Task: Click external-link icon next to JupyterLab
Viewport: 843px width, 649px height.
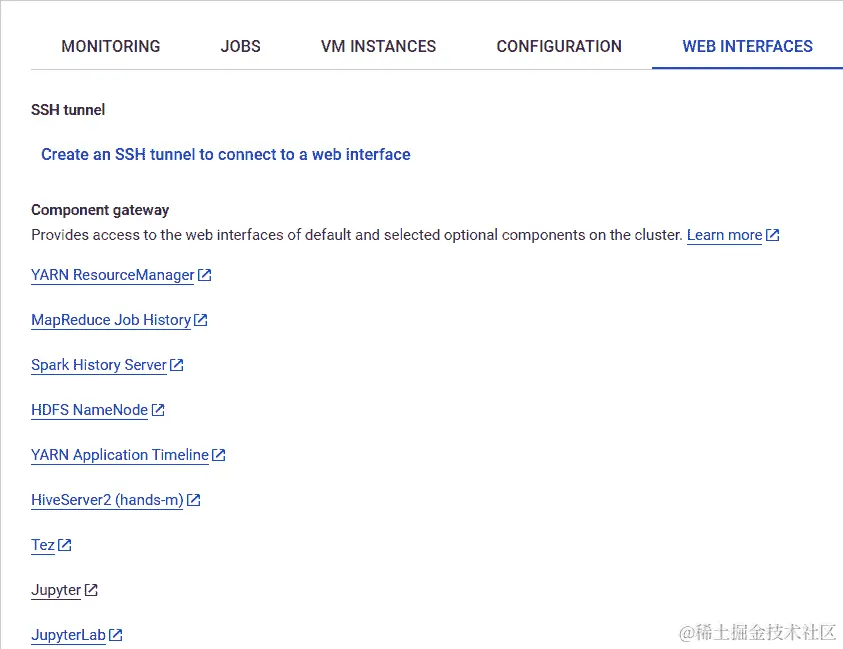Action: (116, 635)
